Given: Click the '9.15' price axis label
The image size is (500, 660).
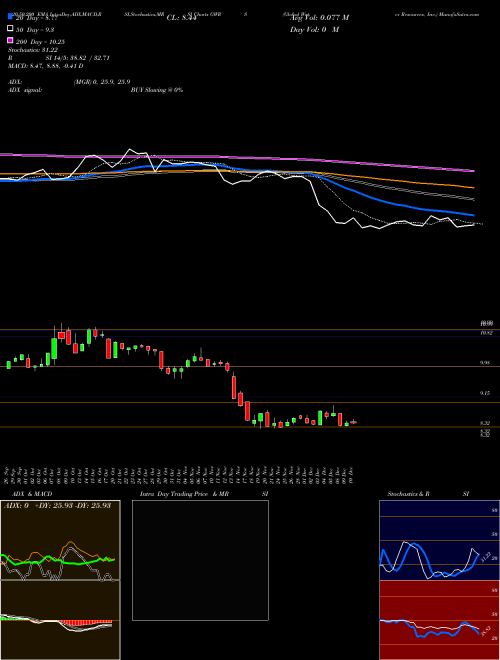Looking at the screenshot, I should click(x=485, y=393).
